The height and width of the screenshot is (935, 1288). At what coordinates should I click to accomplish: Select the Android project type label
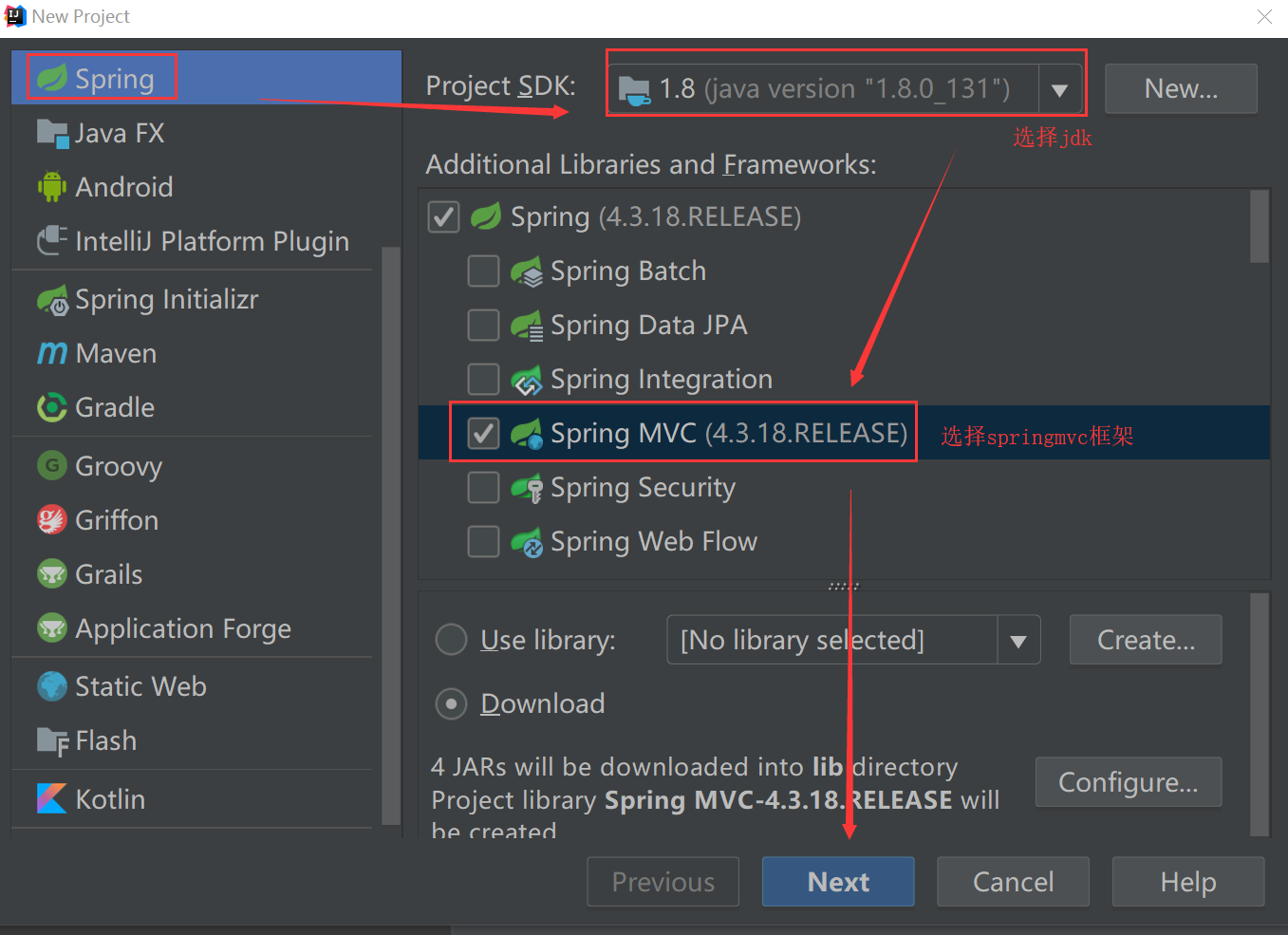124,187
